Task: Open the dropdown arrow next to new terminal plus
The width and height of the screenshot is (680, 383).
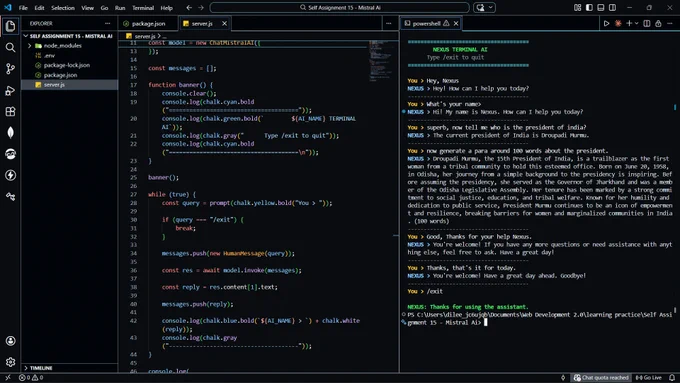Action: click(x=637, y=23)
